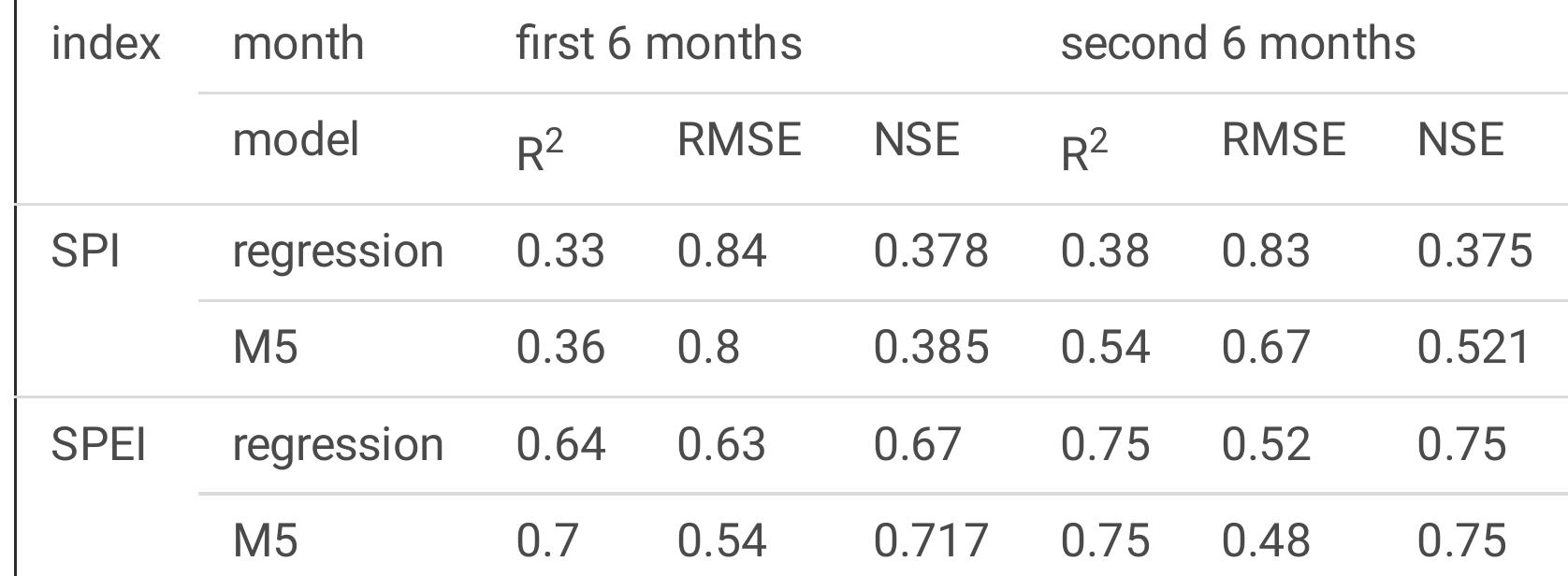The image size is (1568, 576).
Task: Select the cell with value 0.378
Action: tap(930, 252)
